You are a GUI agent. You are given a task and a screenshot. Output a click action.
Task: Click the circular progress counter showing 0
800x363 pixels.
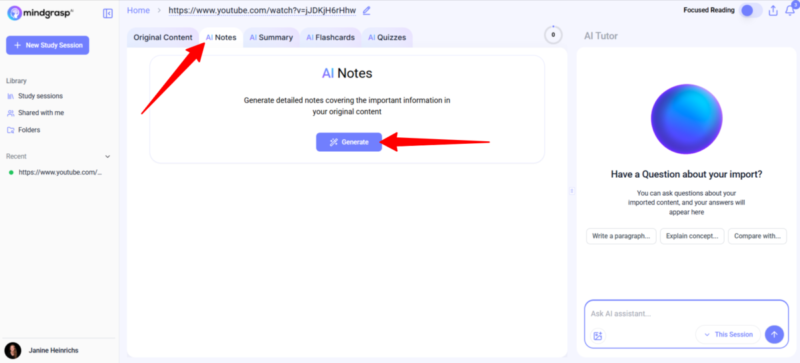553,35
